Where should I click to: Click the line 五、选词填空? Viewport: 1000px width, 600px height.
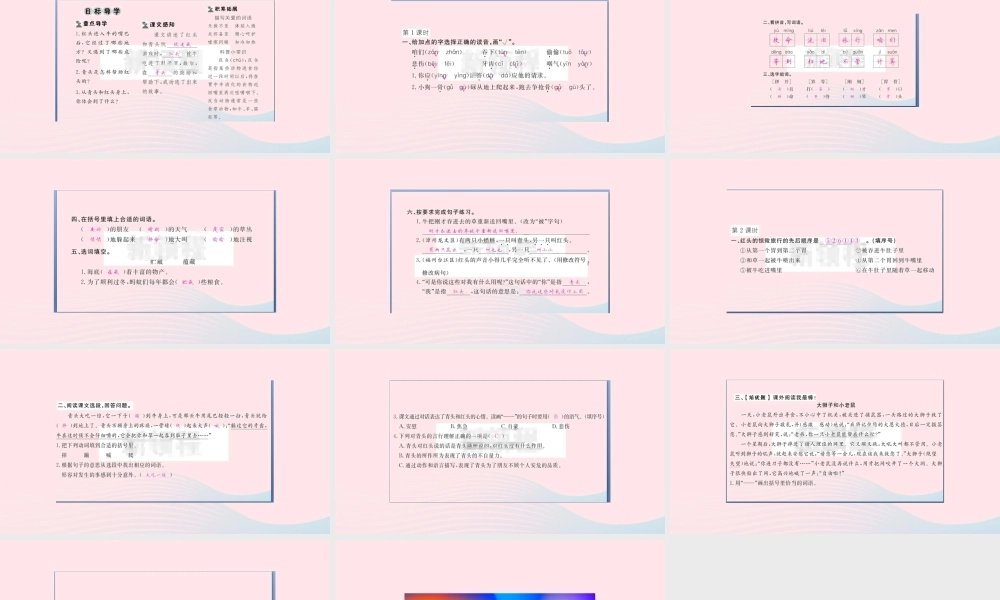(91, 252)
